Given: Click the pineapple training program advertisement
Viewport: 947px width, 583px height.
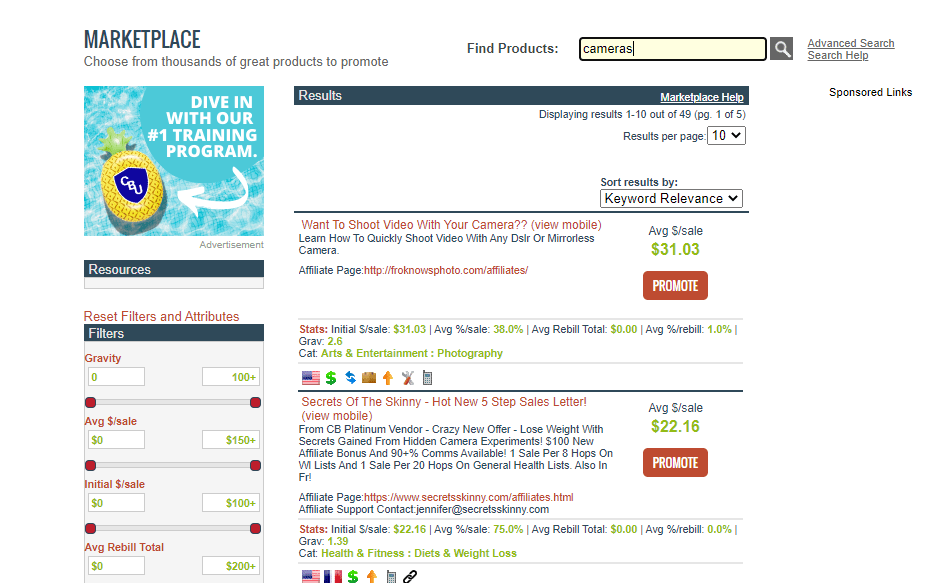Looking at the screenshot, I should pos(174,161).
